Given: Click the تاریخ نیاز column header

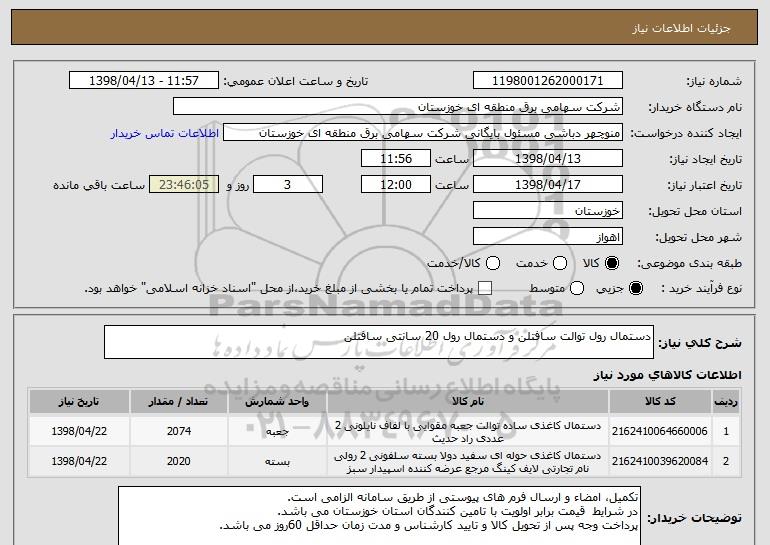Looking at the screenshot, I should coord(79,402).
